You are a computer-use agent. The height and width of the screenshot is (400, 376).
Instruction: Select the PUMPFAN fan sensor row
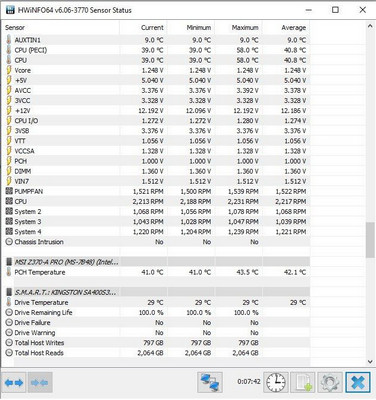(157, 191)
